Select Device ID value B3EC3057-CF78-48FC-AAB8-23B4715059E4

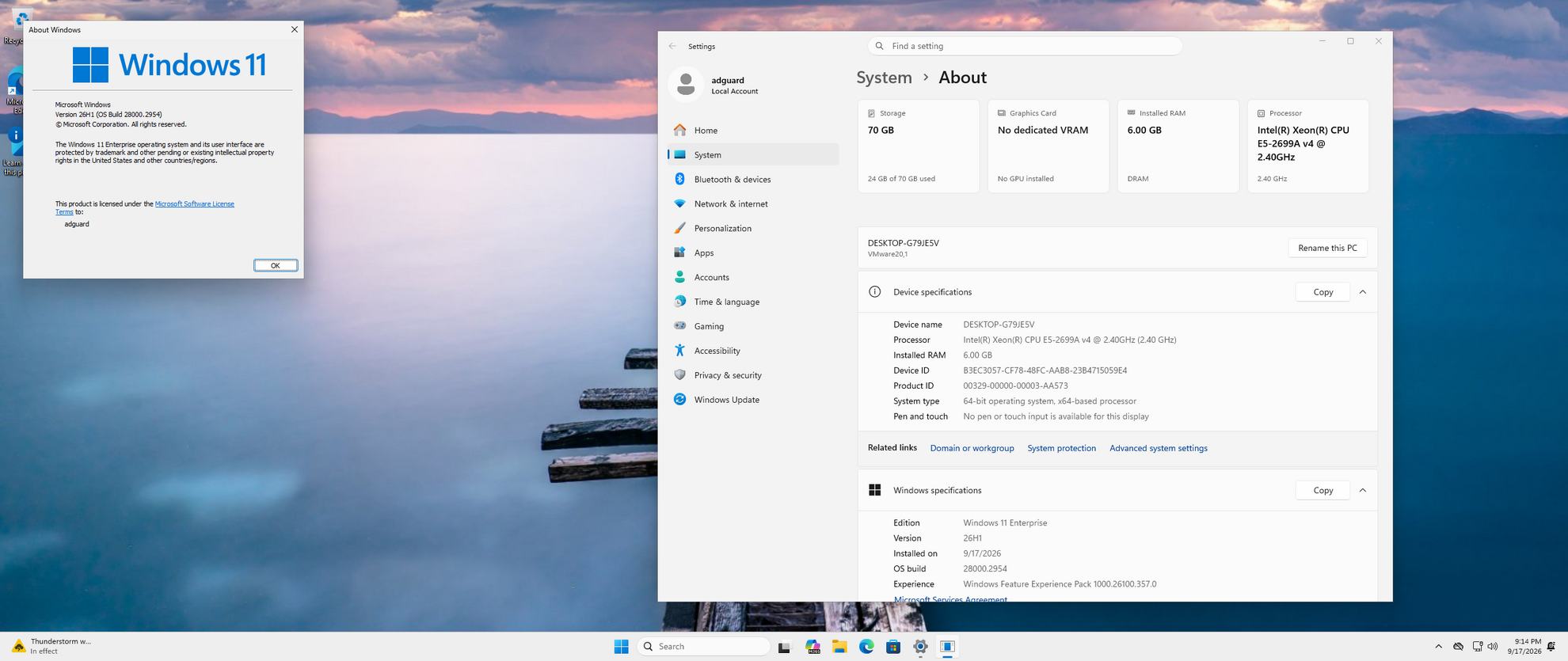coord(1045,370)
